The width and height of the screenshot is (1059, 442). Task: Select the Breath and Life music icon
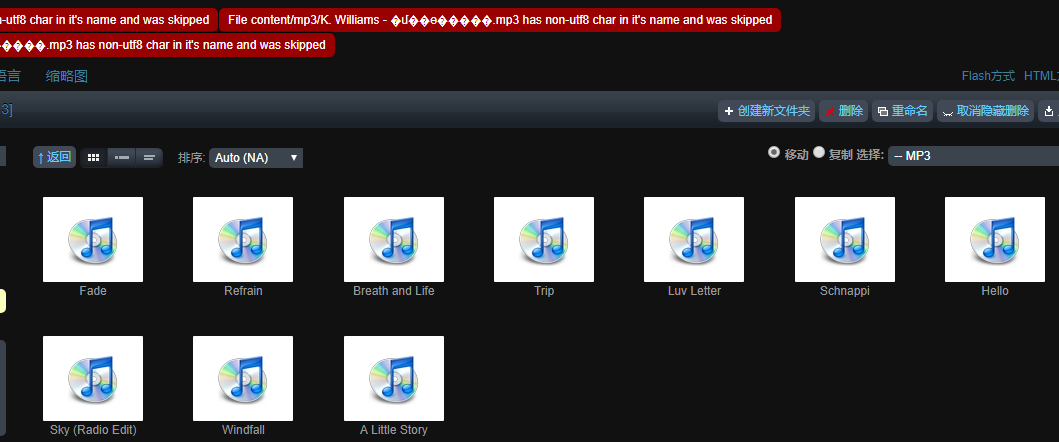tap(394, 239)
